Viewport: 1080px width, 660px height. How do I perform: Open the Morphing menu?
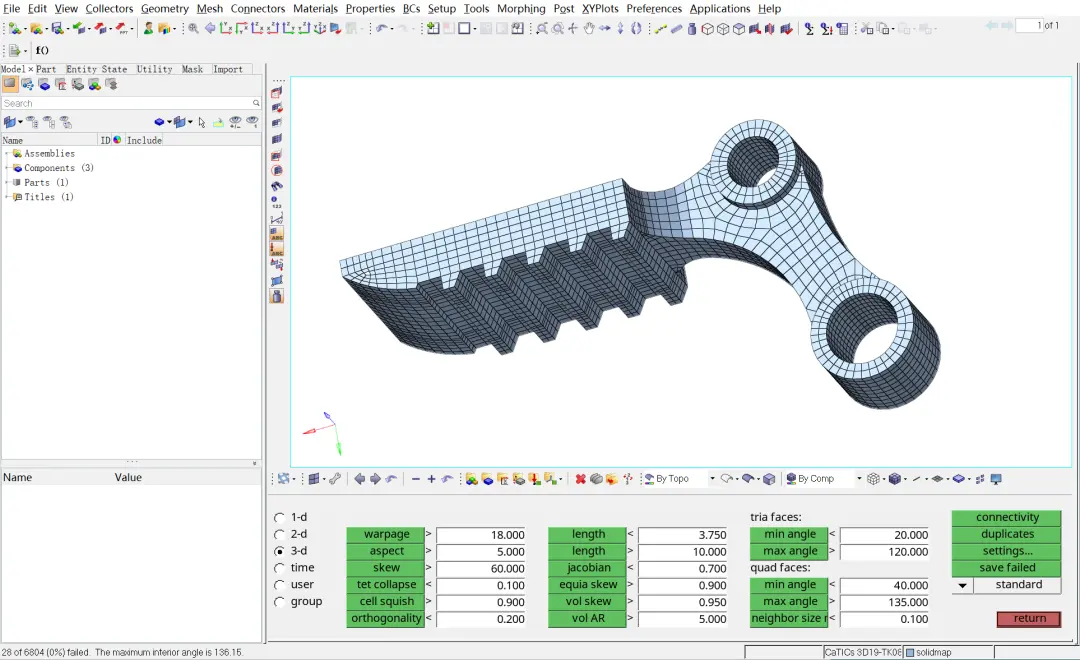pos(521,8)
